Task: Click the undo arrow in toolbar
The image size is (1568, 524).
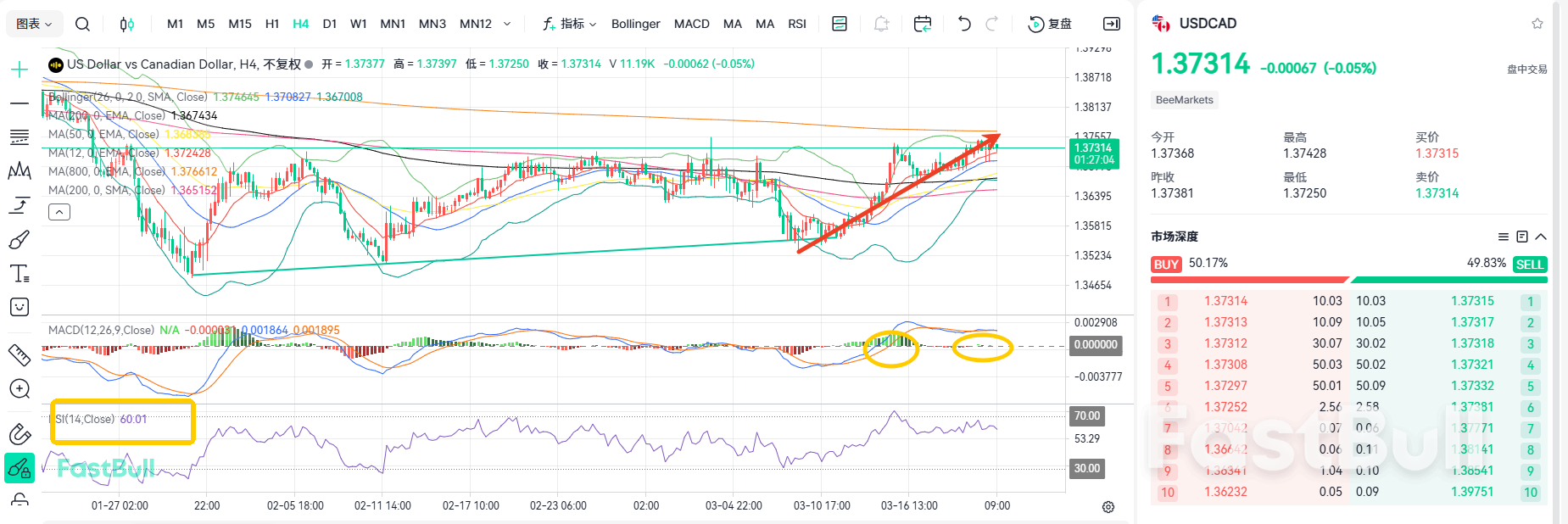Action: pyautogui.click(x=963, y=24)
